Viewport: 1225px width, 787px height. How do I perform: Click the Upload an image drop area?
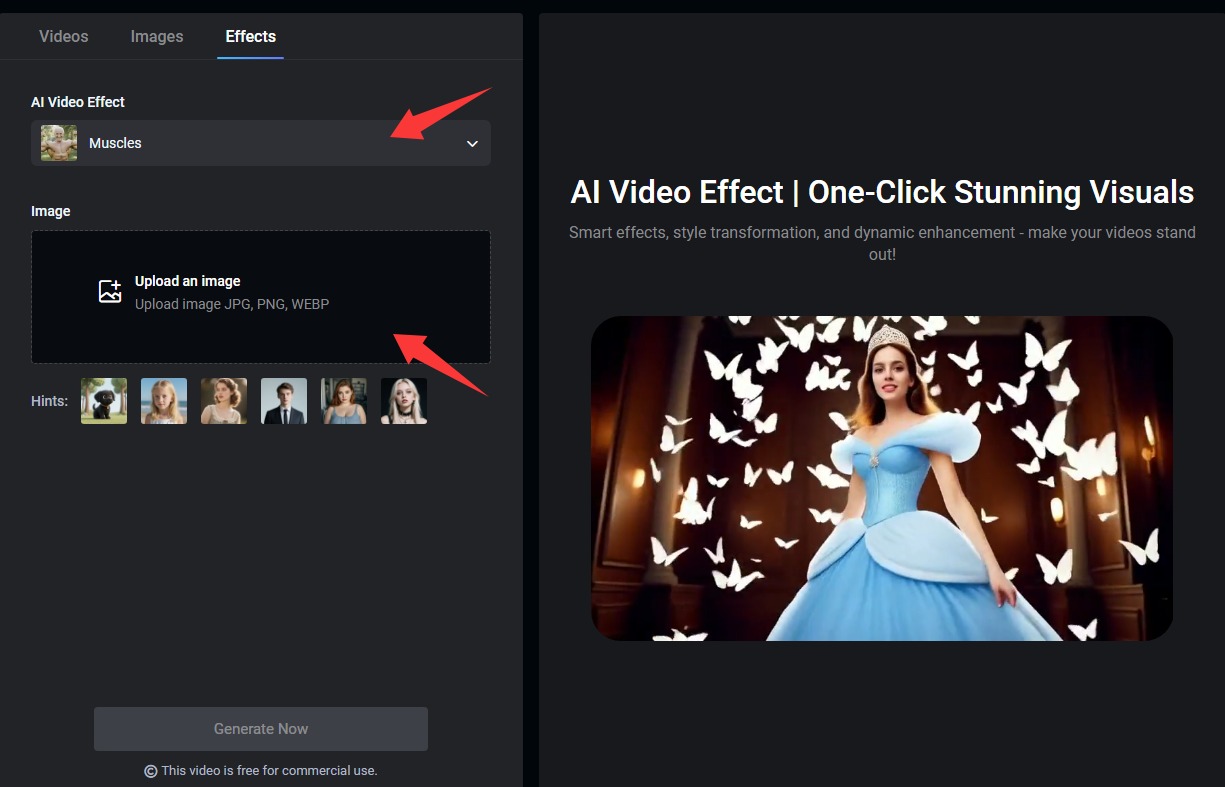pyautogui.click(x=261, y=297)
